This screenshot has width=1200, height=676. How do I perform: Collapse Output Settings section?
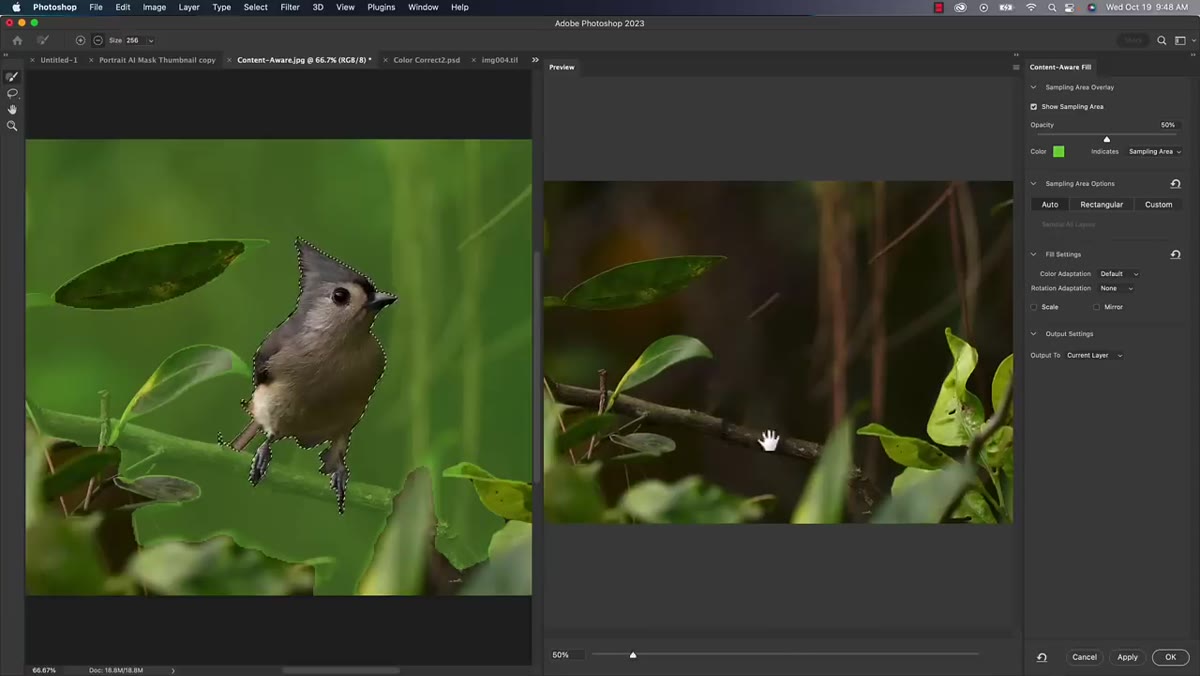pos(1034,334)
